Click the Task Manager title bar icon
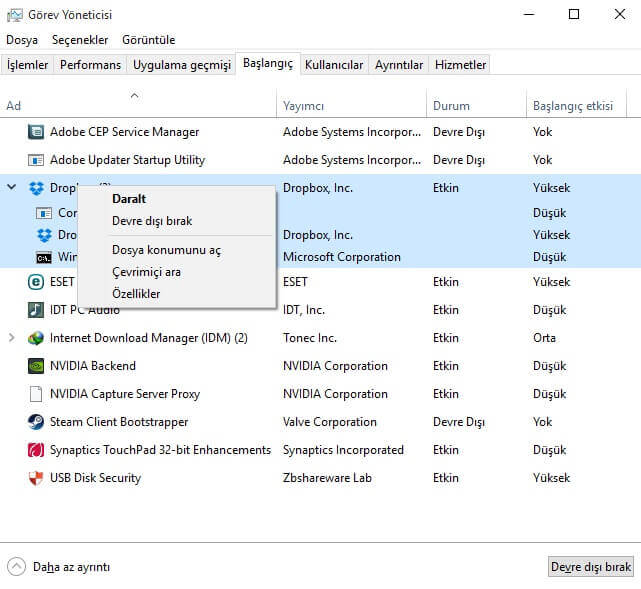The height and width of the screenshot is (589, 641). pyautogui.click(x=15, y=15)
